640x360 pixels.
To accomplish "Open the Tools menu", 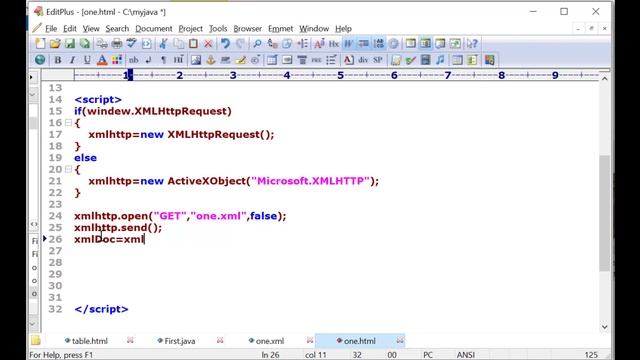I will (218, 29).
